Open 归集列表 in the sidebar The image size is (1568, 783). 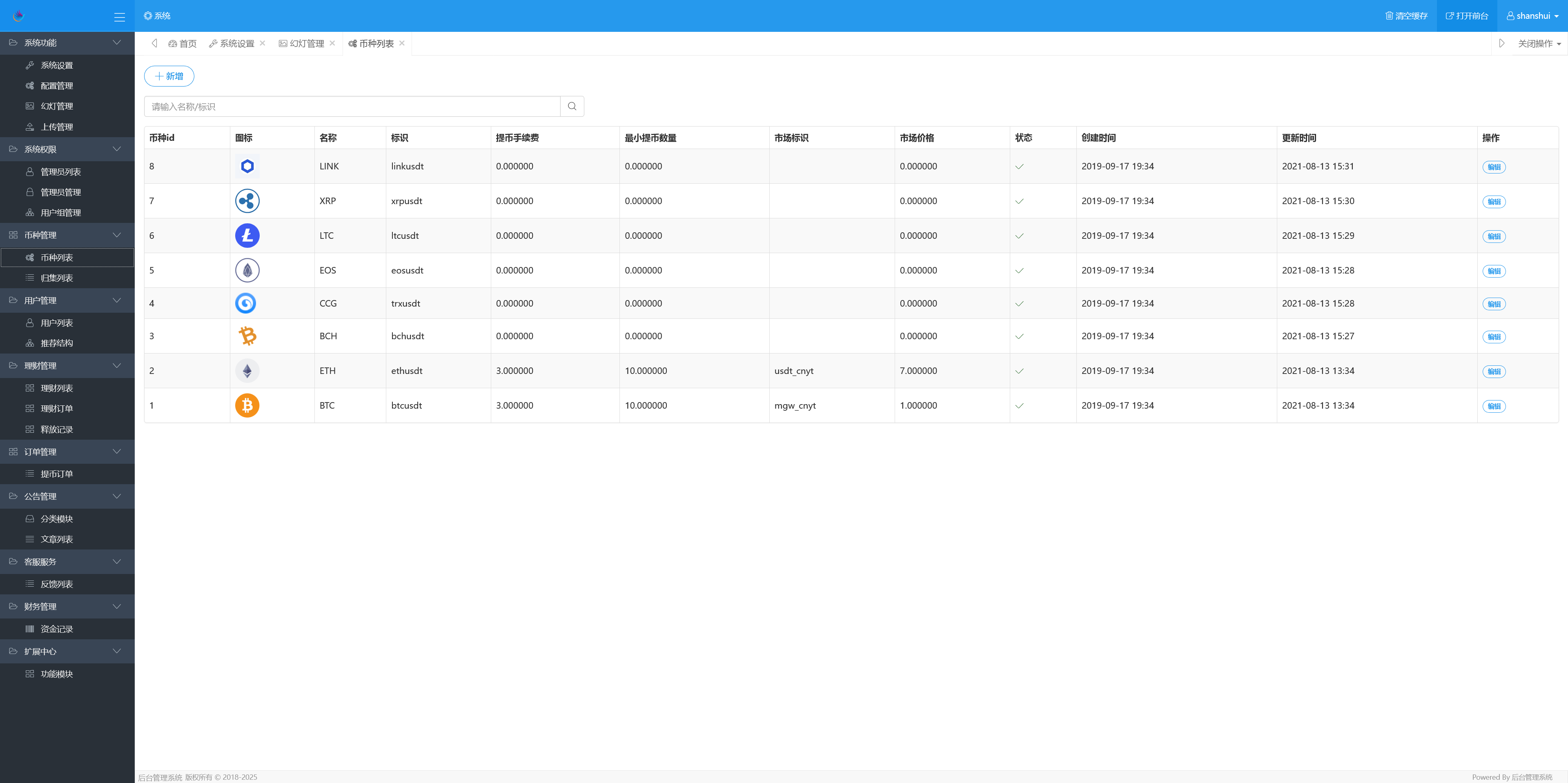pos(57,278)
